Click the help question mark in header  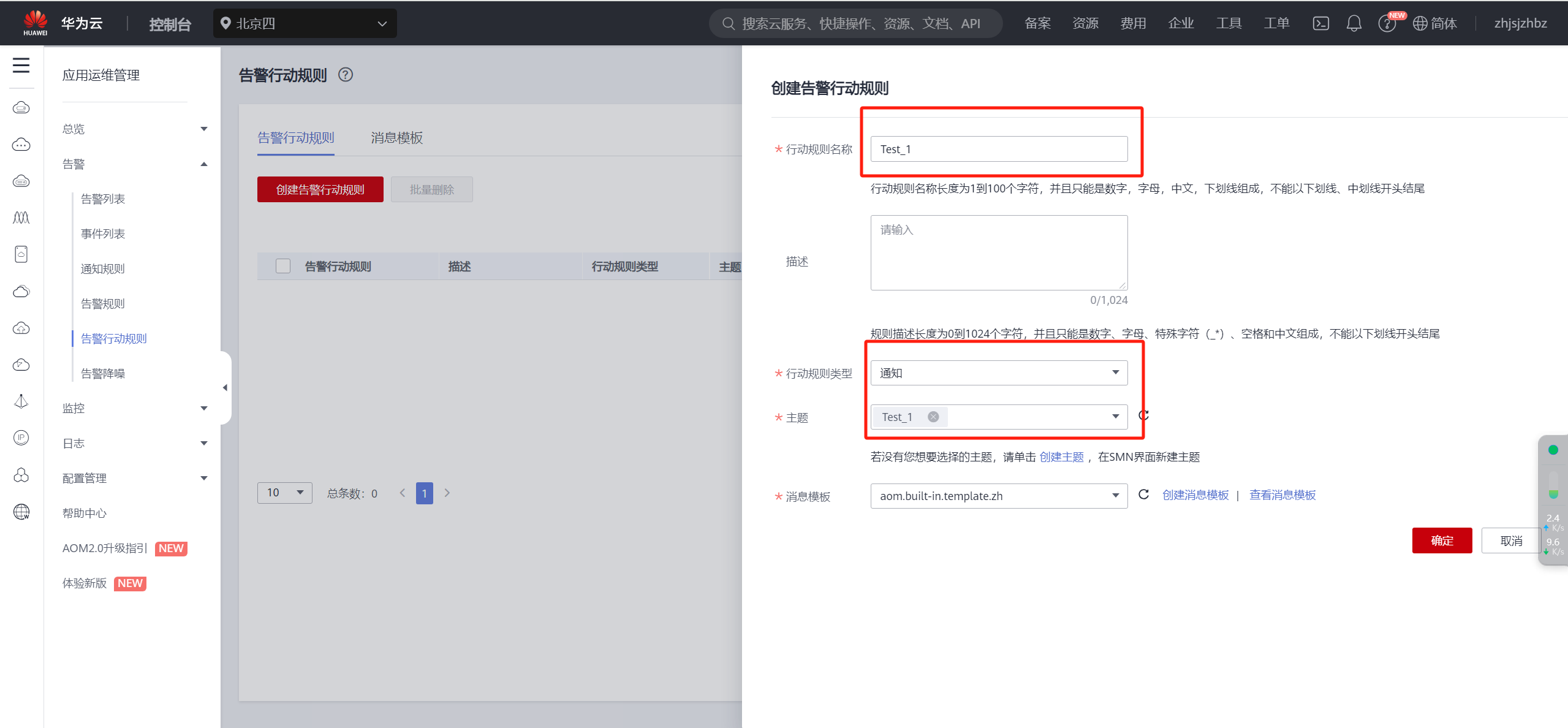click(x=1386, y=24)
